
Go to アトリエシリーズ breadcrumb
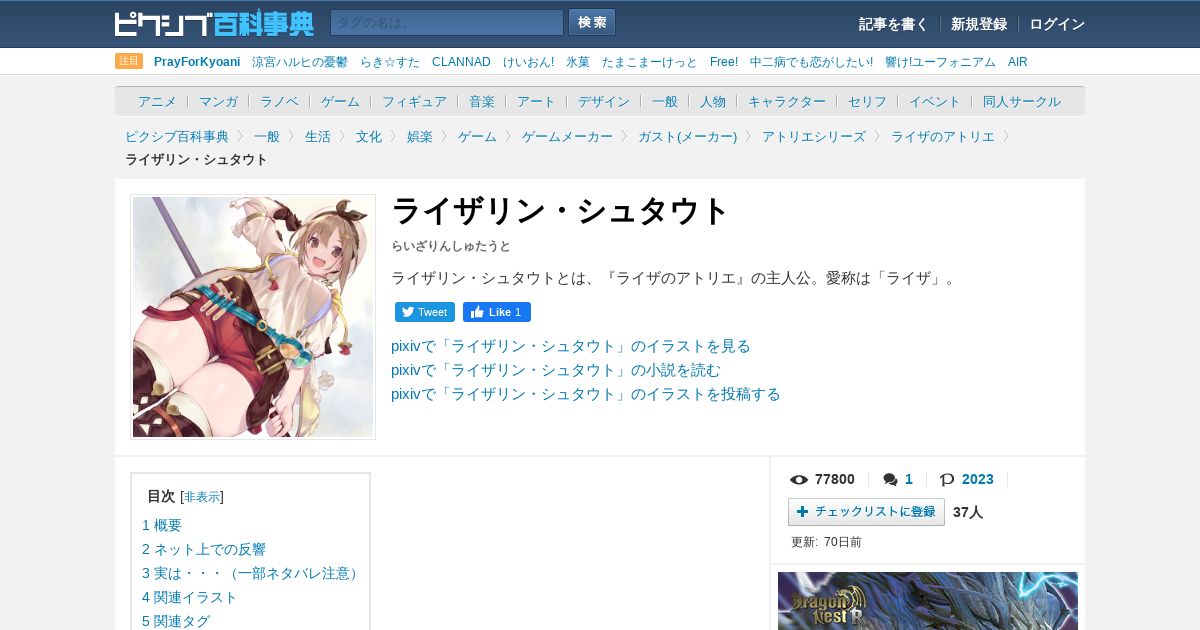coord(814,136)
